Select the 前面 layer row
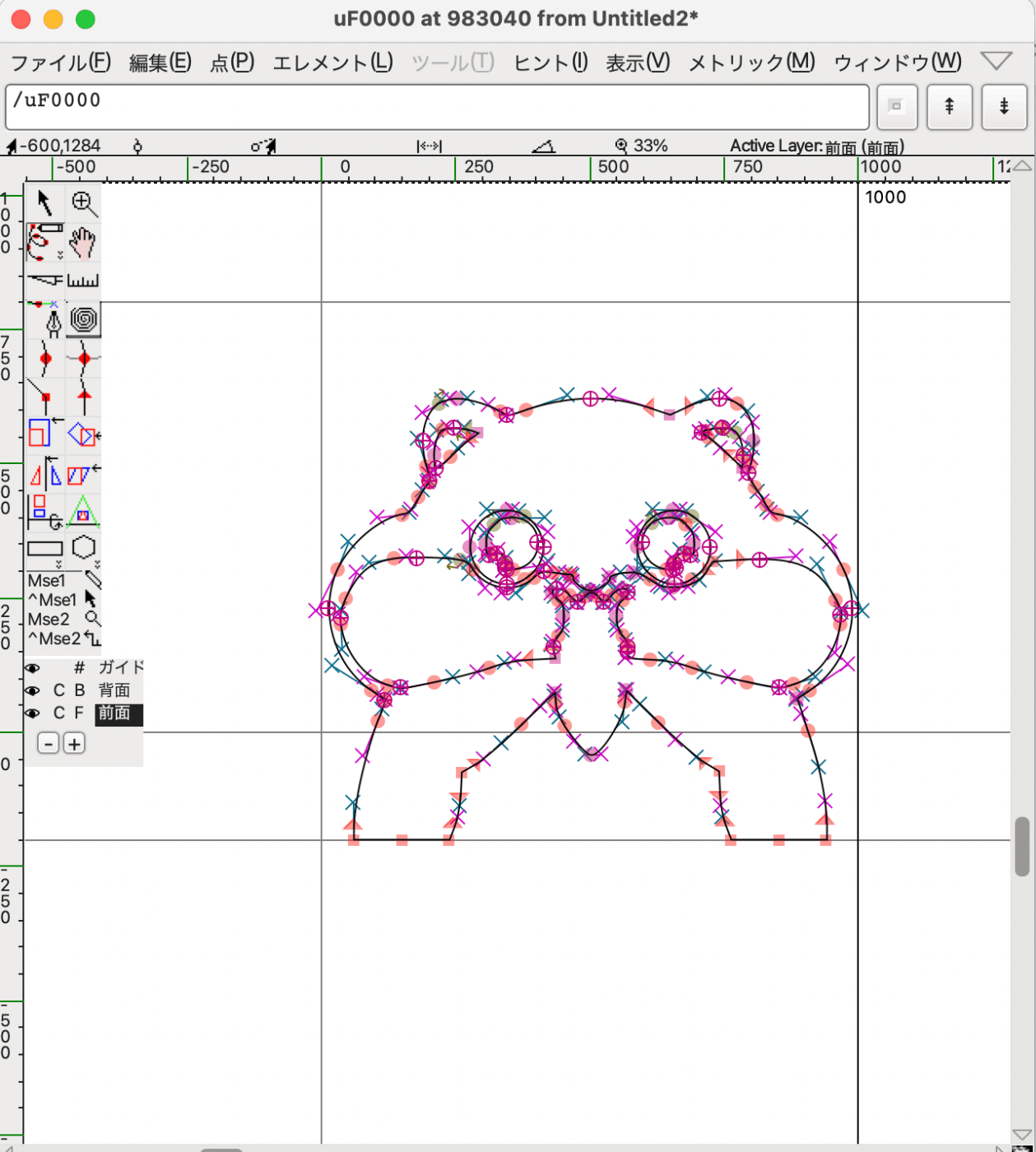This screenshot has height=1152, width=1036. tap(84, 713)
